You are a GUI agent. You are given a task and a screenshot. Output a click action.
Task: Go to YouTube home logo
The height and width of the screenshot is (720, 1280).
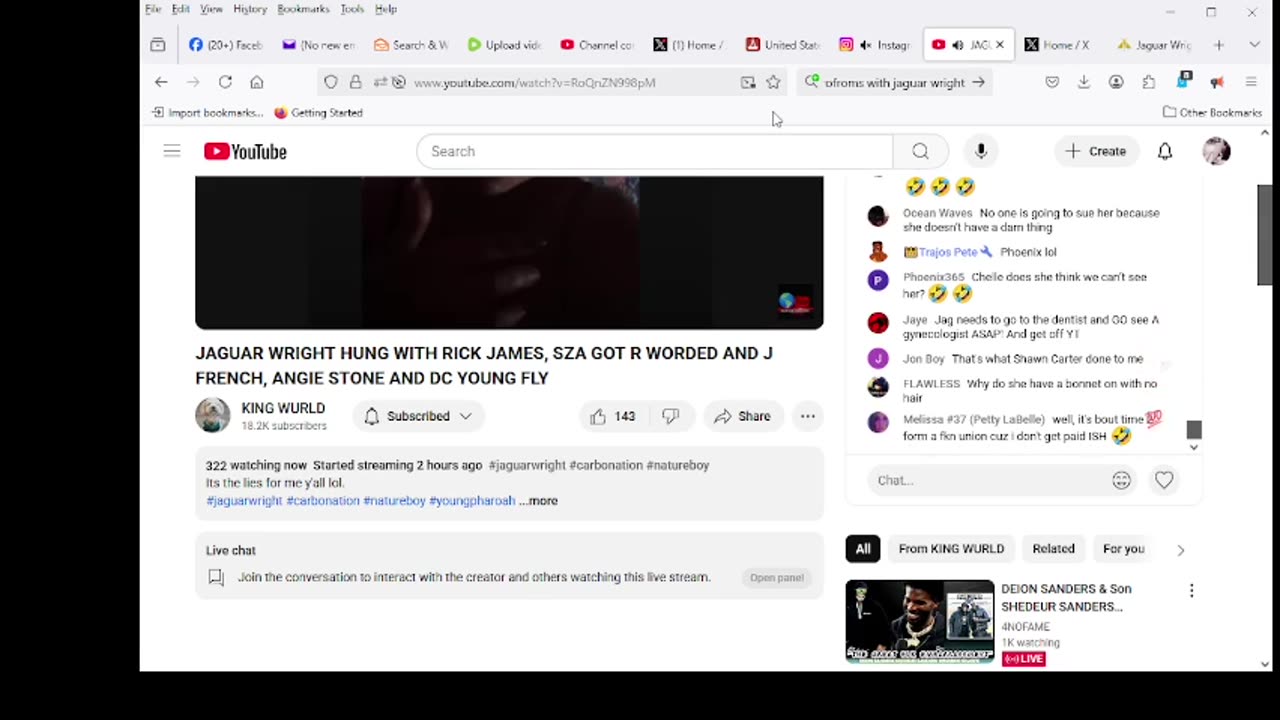pyautogui.click(x=245, y=151)
